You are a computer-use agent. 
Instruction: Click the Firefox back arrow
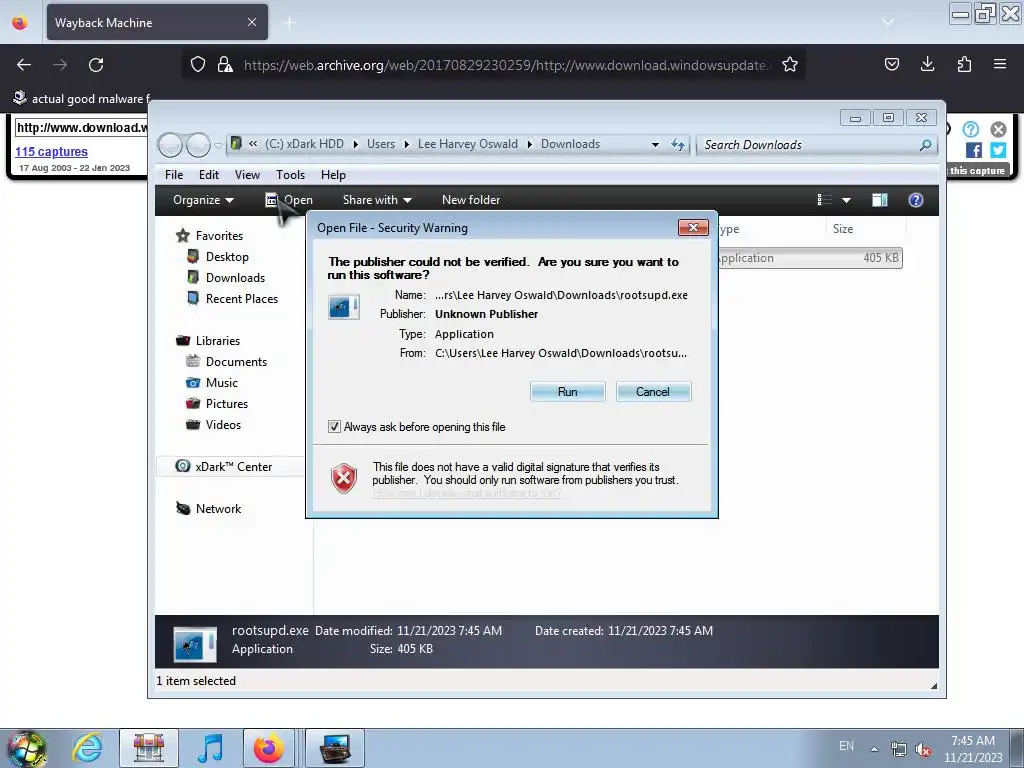(24, 65)
